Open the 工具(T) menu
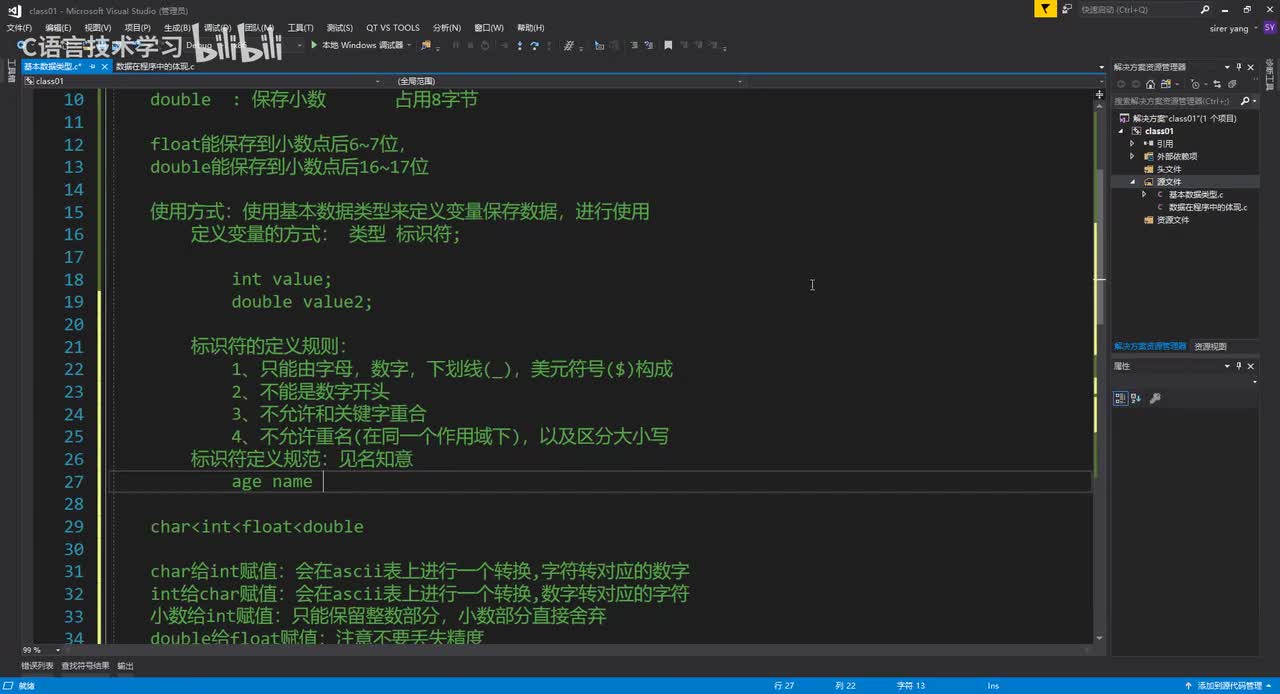 click(x=300, y=28)
